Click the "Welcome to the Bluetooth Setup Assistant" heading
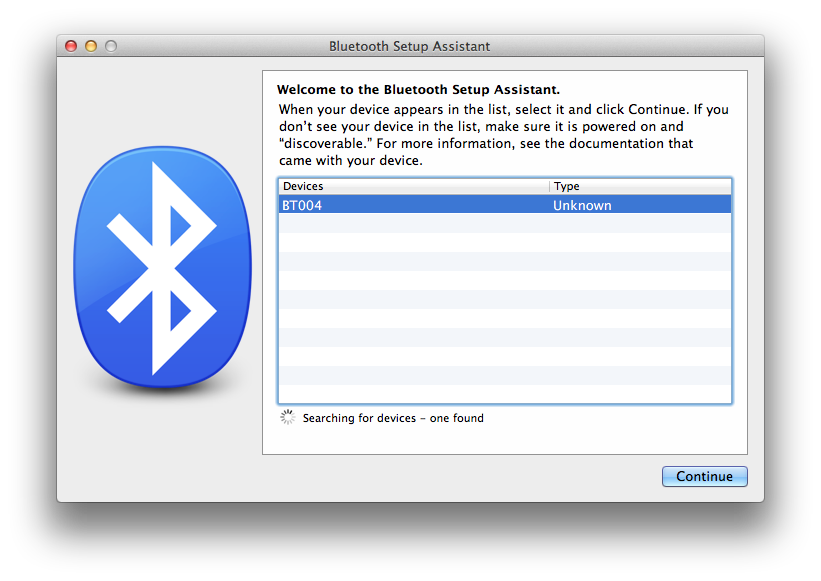This screenshot has height=581, width=821. 418,89
